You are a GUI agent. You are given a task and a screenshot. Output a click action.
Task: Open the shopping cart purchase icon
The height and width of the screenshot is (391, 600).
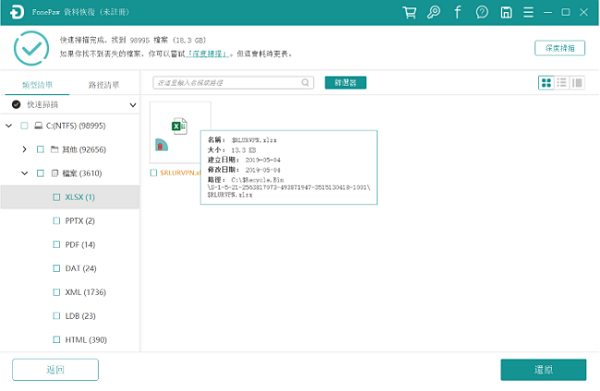tap(409, 12)
